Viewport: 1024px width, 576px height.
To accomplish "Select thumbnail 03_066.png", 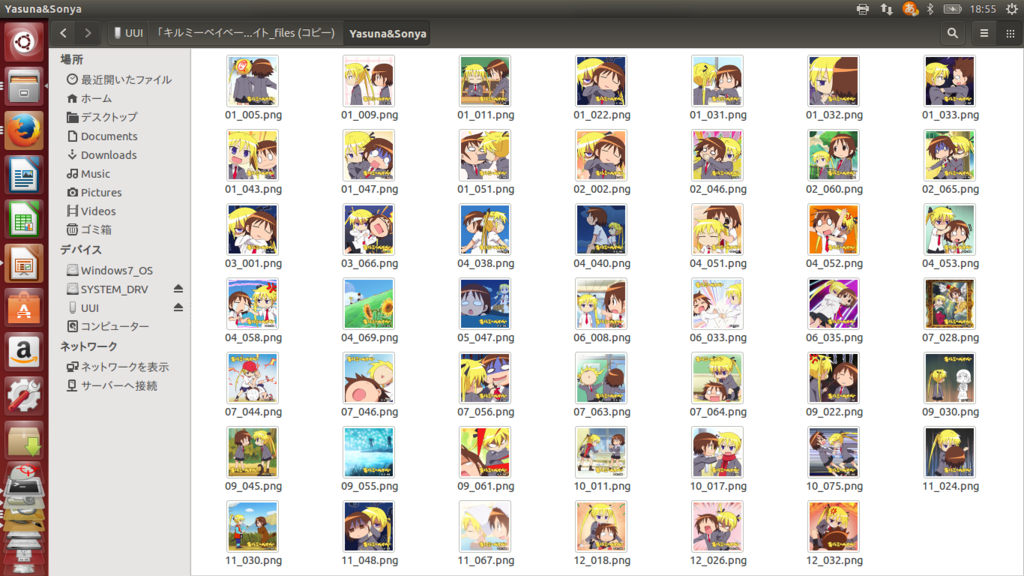I will tap(369, 230).
